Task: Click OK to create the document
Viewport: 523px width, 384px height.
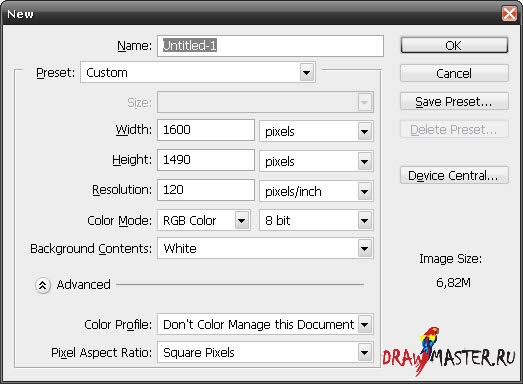Action: (x=454, y=45)
